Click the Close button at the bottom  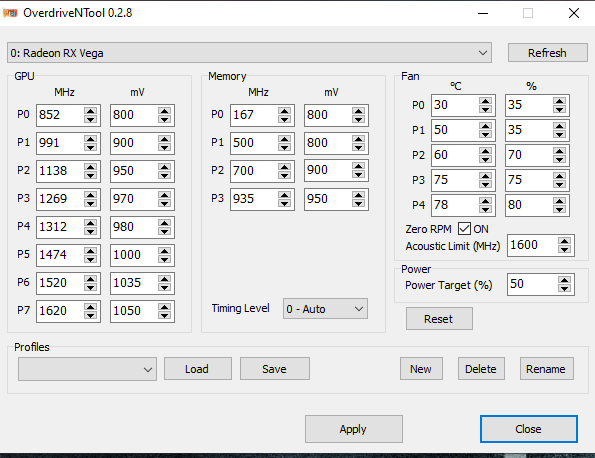(529, 429)
